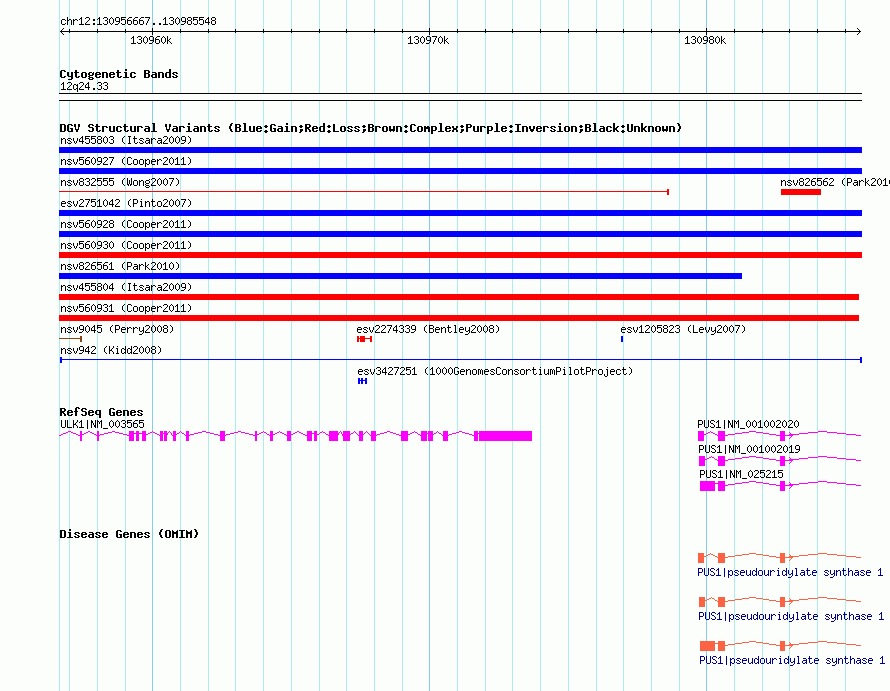Image resolution: width=890 pixels, height=691 pixels.
Task: Select the blue bar under nsv560928
Action: (460, 234)
